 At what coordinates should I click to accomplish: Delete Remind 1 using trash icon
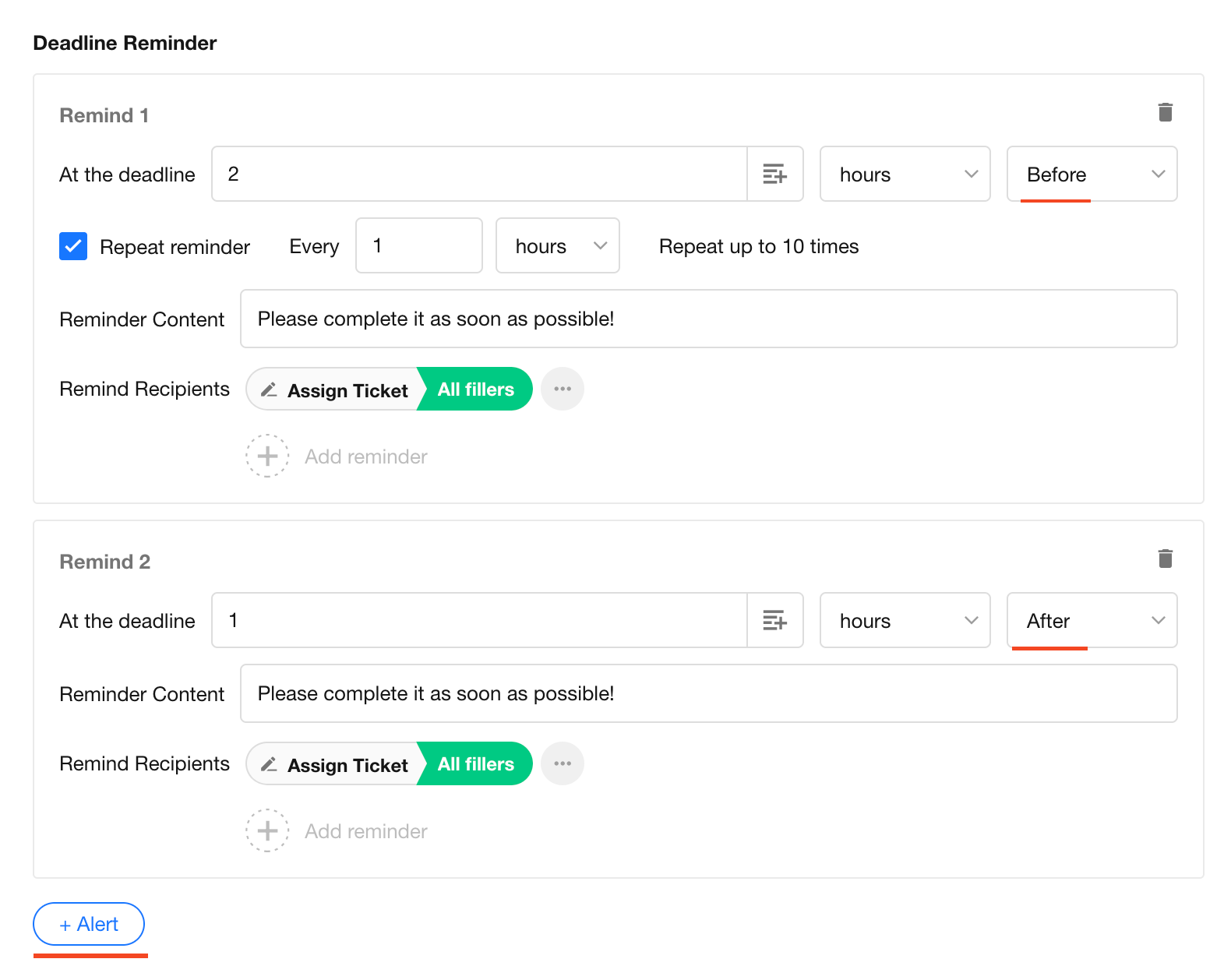click(1165, 112)
